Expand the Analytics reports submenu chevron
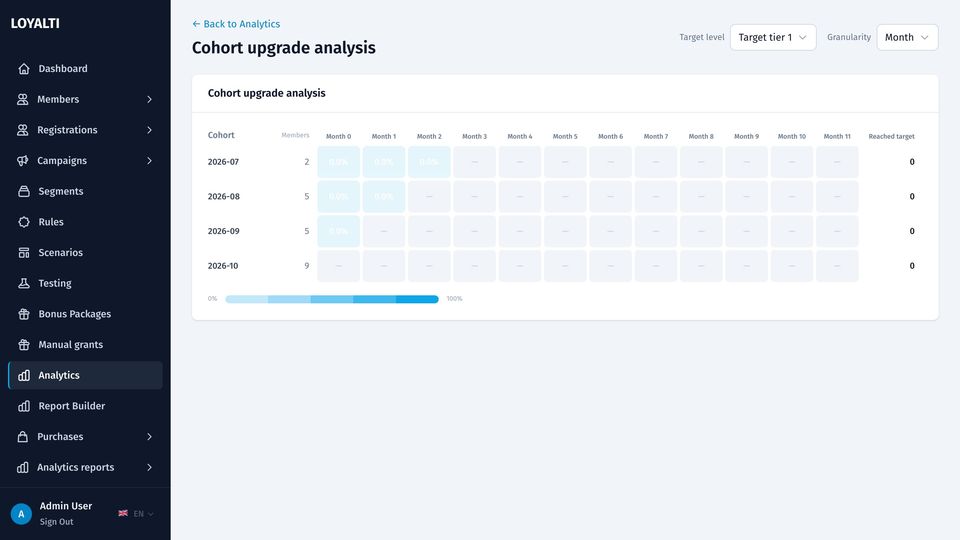This screenshot has width=960, height=540. [149, 467]
